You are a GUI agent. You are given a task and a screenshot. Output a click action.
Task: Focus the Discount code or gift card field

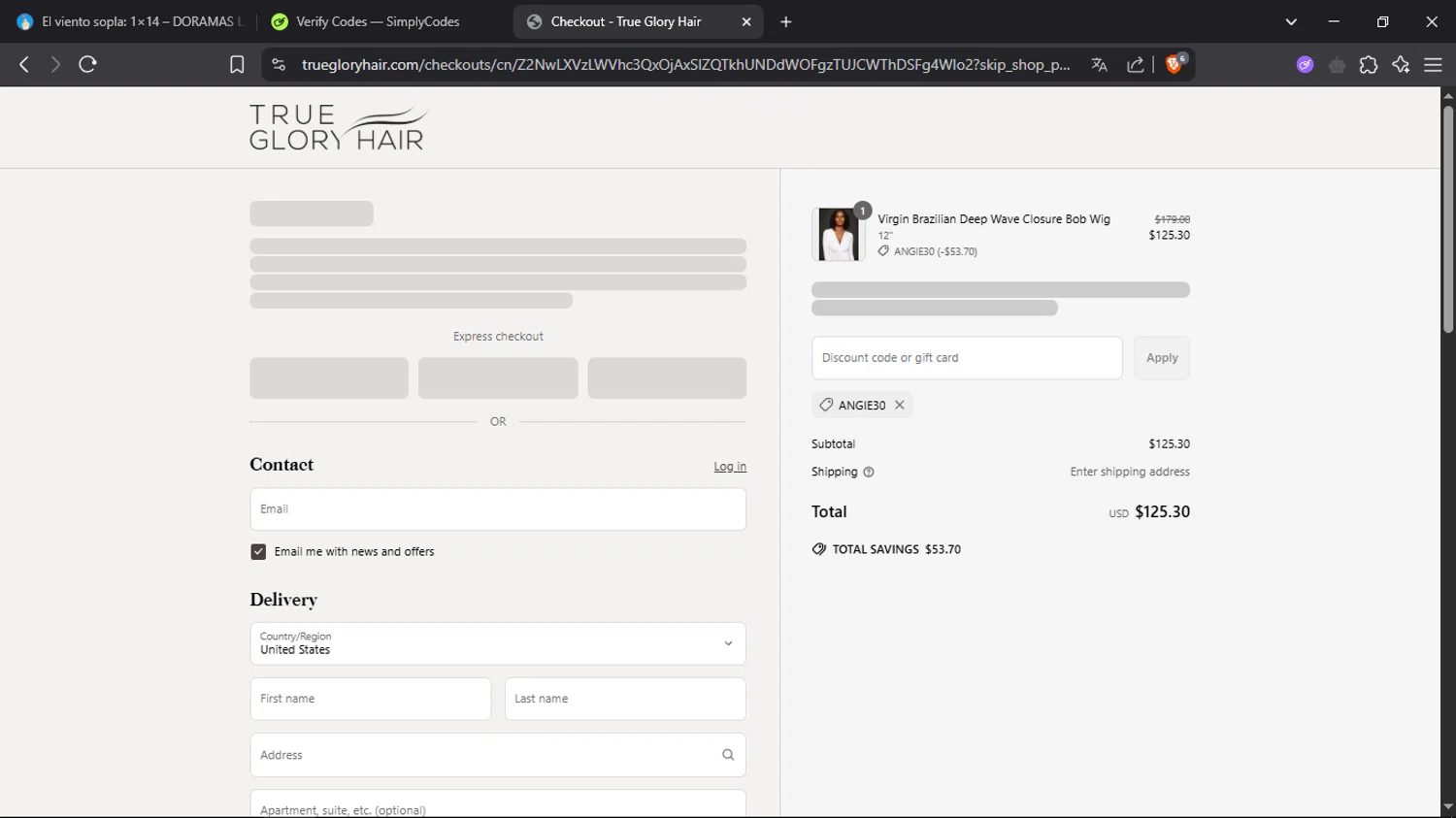tap(967, 358)
